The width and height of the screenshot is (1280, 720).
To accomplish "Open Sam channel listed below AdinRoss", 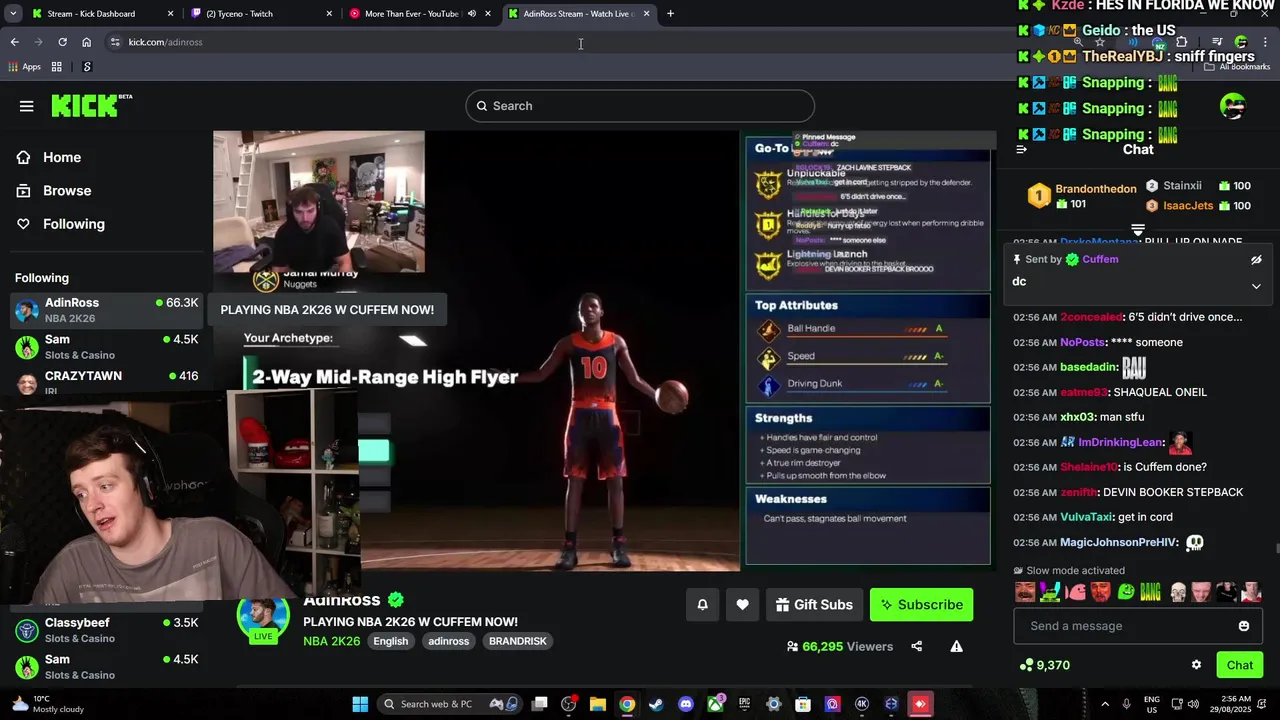I will 106,346.
